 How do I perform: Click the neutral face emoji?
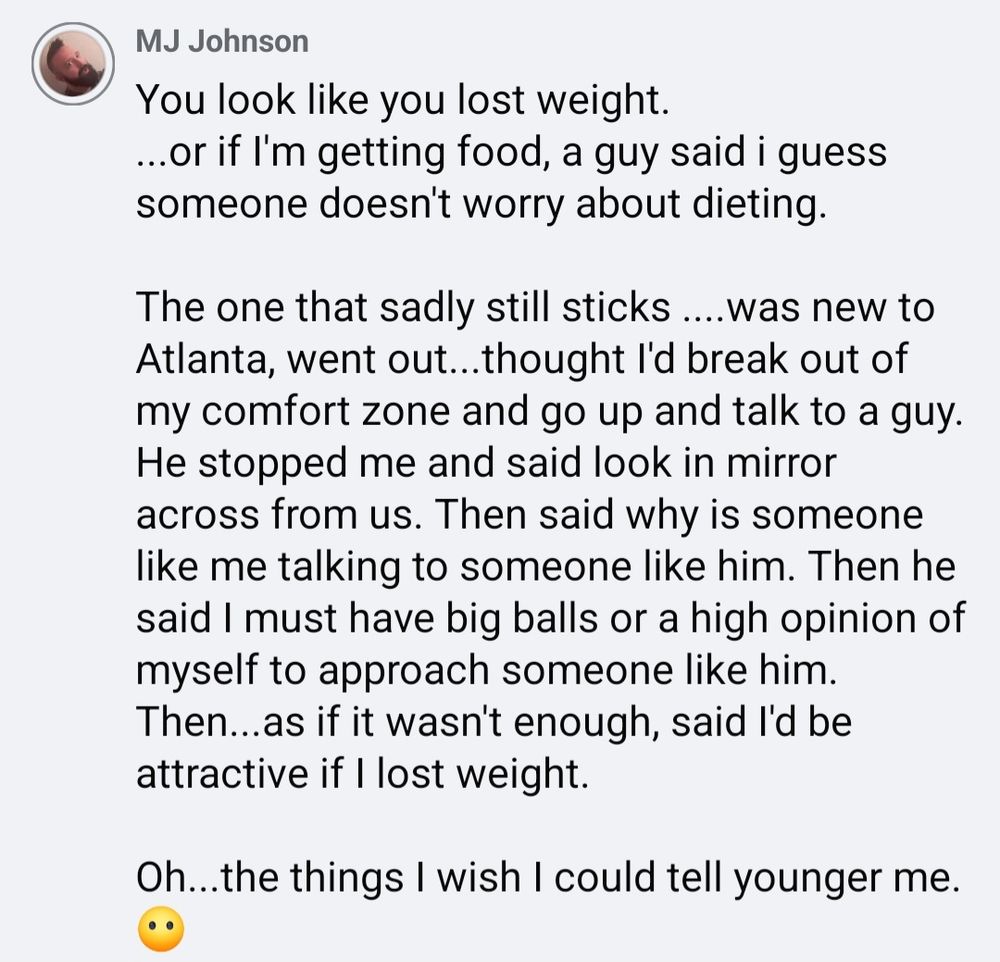point(160,933)
